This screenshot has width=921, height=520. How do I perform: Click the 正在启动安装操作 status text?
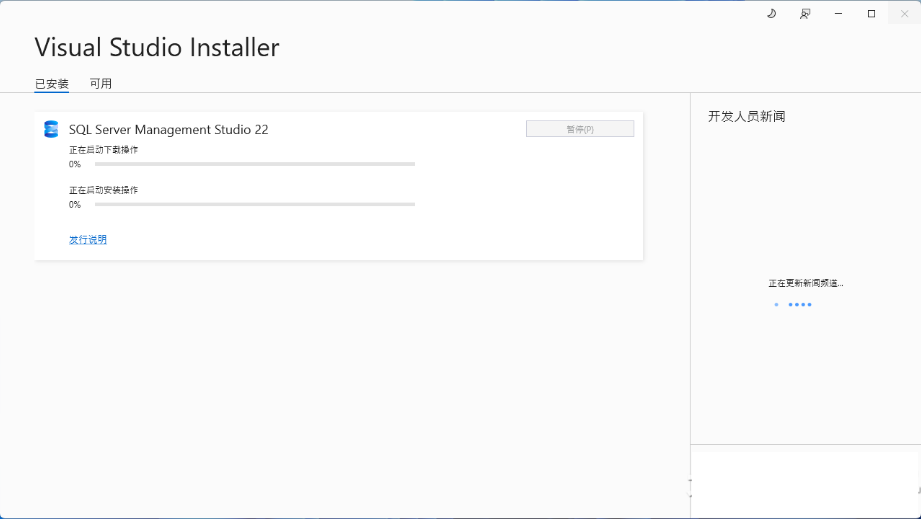tap(103, 190)
